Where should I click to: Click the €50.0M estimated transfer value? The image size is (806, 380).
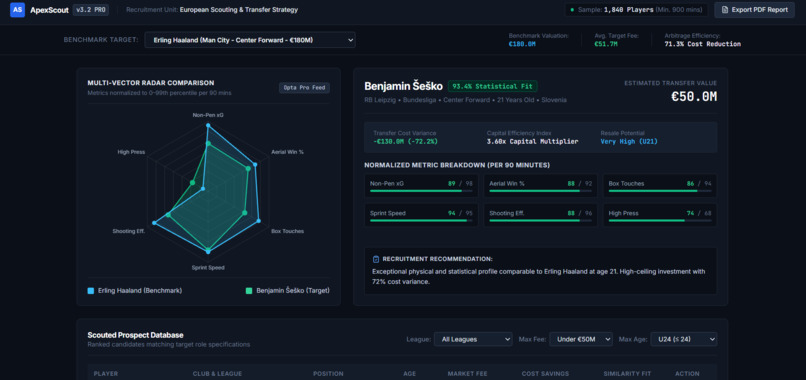694,97
